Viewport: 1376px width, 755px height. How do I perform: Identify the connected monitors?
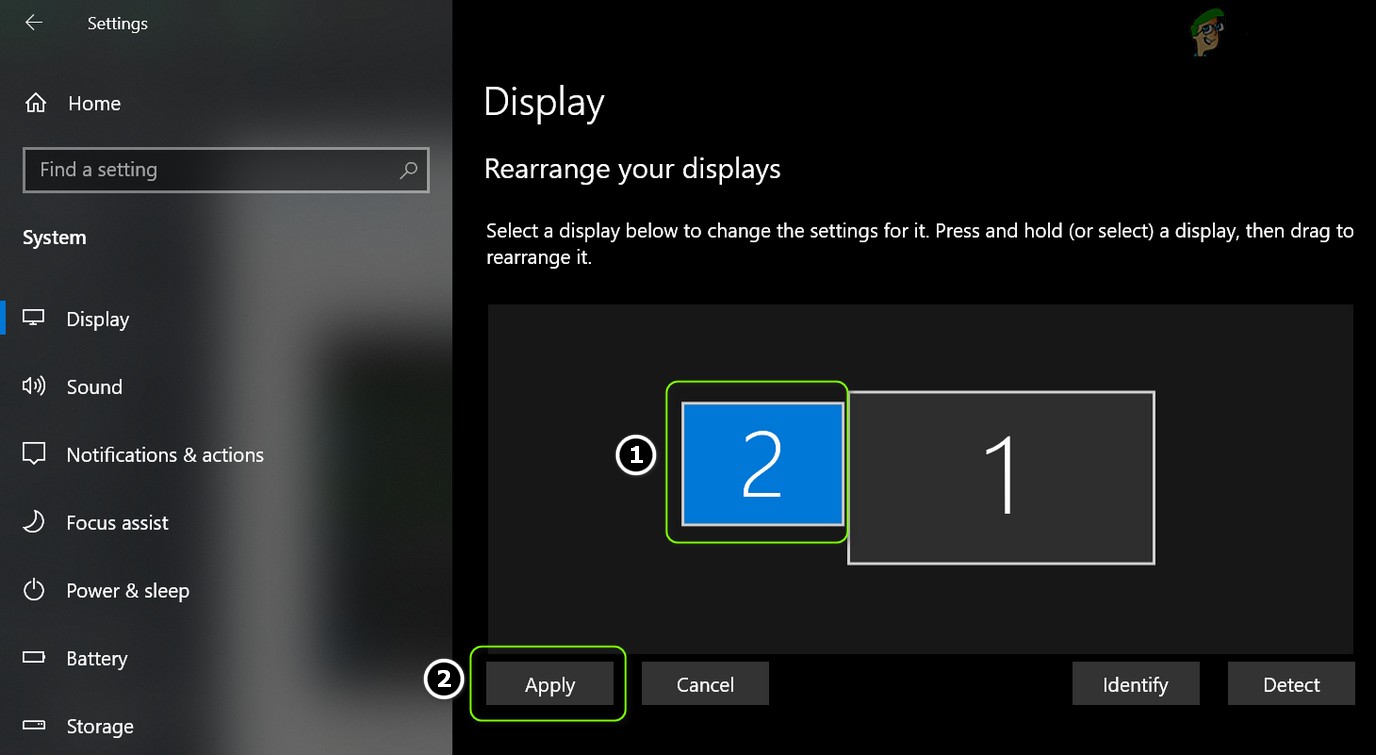click(1135, 684)
